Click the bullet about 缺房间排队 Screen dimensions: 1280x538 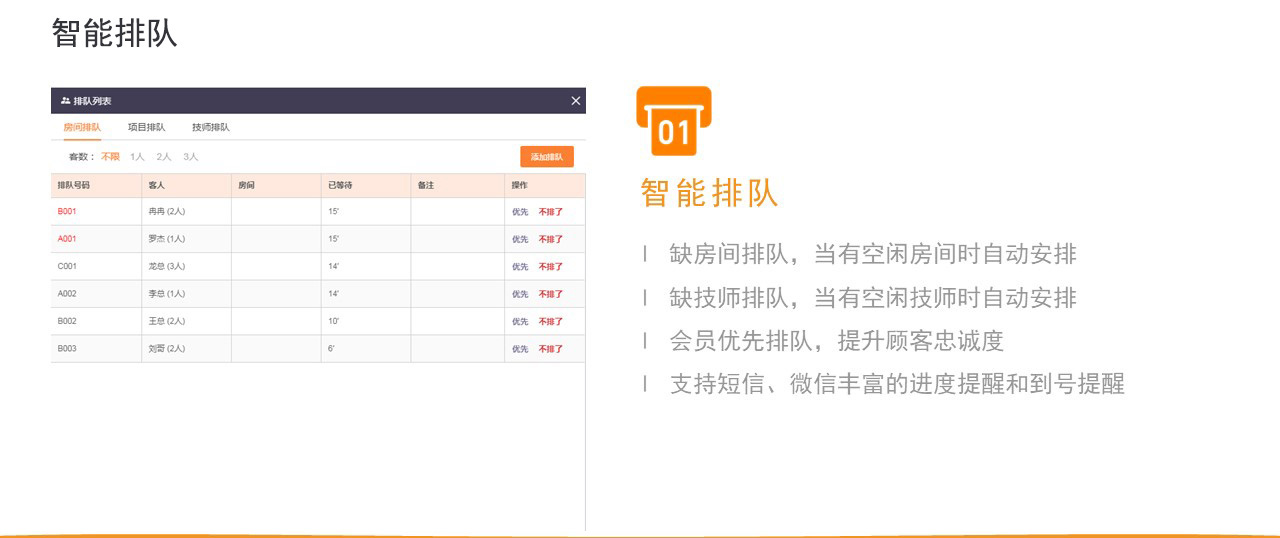pyautogui.click(x=873, y=254)
